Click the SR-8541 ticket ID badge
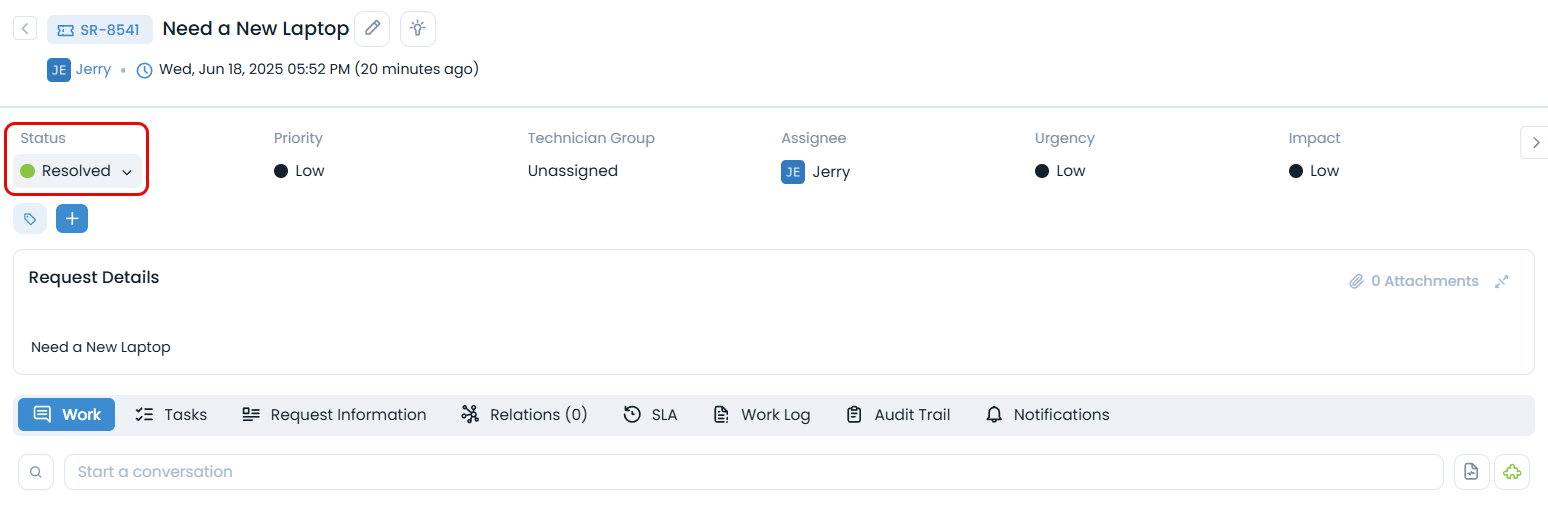 pyautogui.click(x=100, y=30)
